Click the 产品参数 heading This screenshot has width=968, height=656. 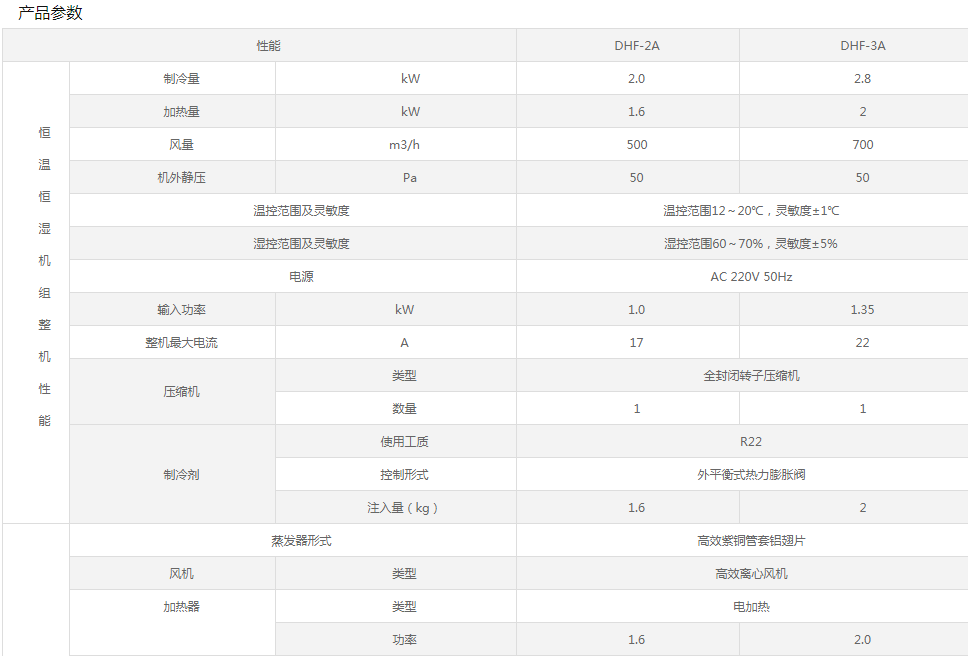pos(51,13)
